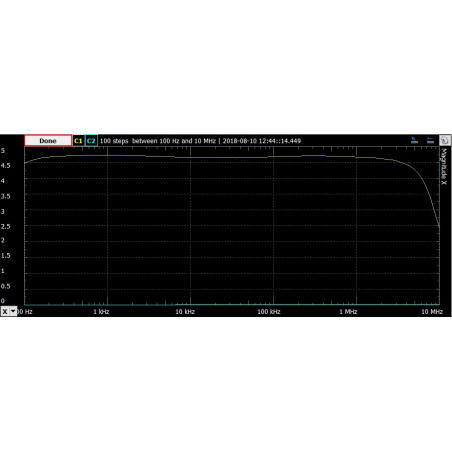The height and width of the screenshot is (452, 452).
Task: Toggle the cyan C2 channel
Action: tap(91, 141)
